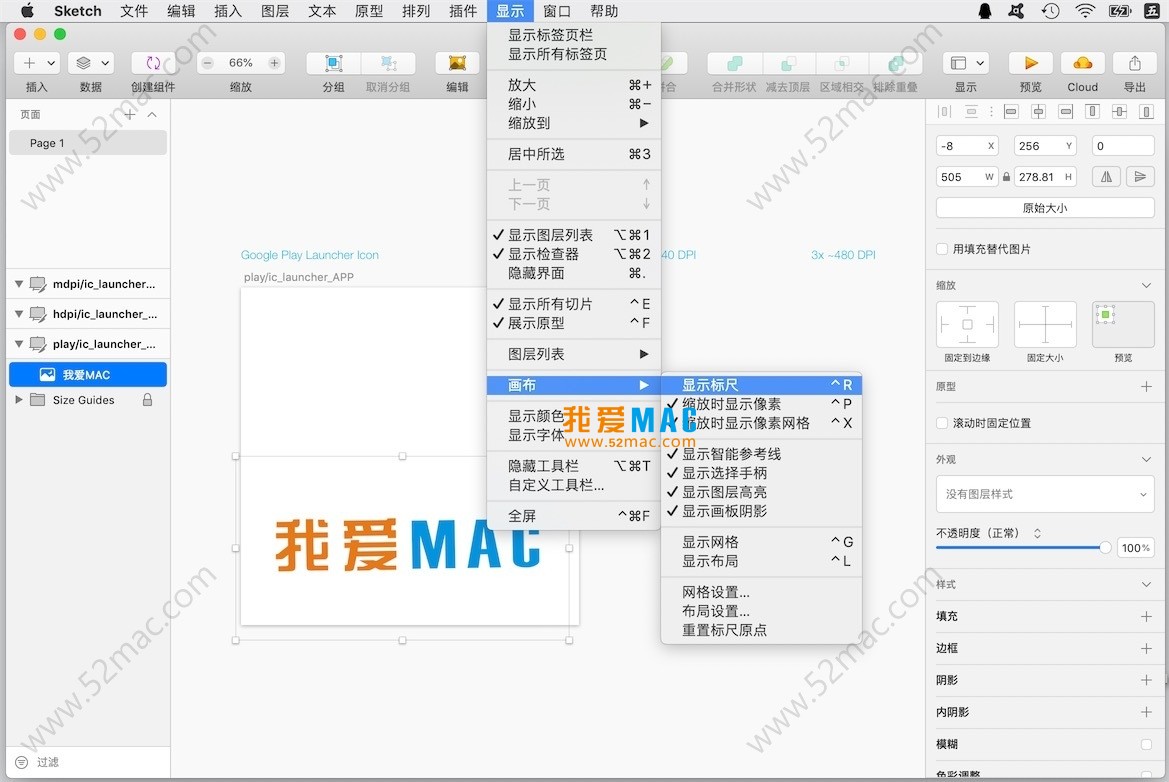Click the distribute vertically icon in the inspector
Viewport: 1169px width, 782px height.
971,112
